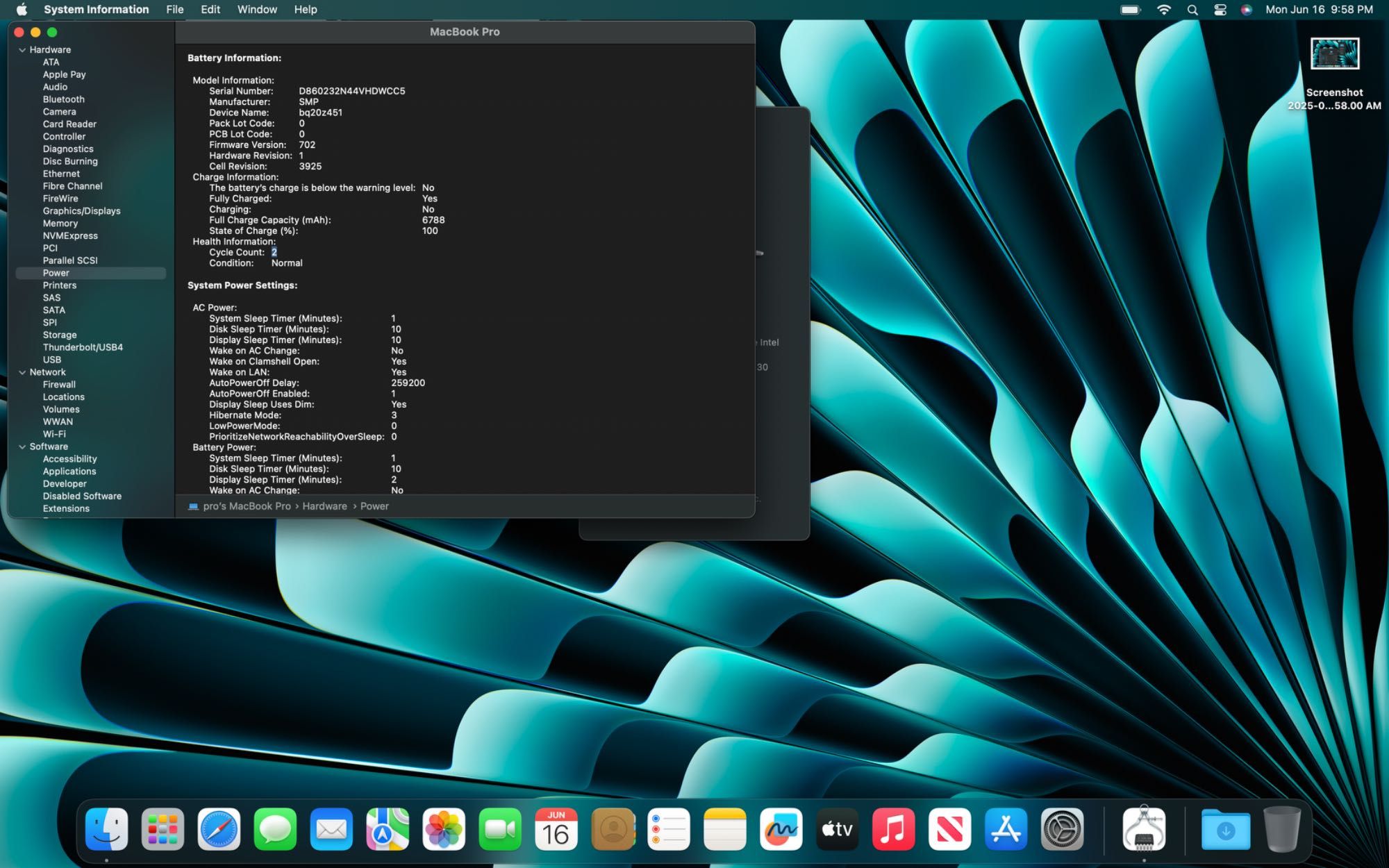The image size is (1389, 868).
Task: Select Audio in Hardware list
Action: pos(55,87)
